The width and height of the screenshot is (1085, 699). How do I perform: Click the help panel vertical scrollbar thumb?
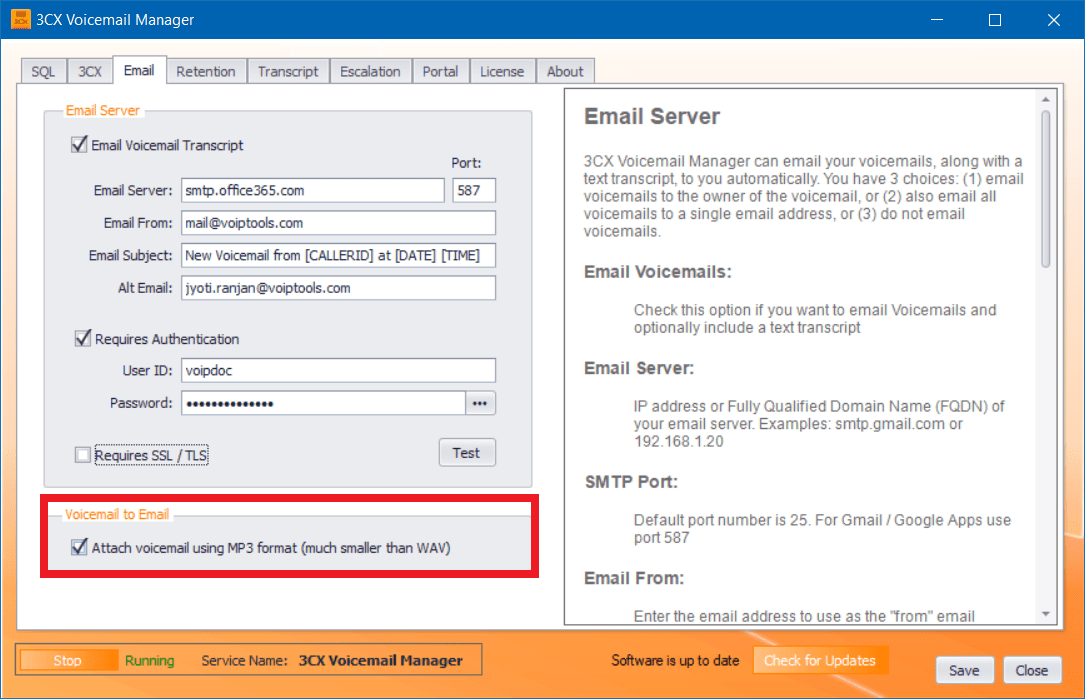tap(1046, 189)
